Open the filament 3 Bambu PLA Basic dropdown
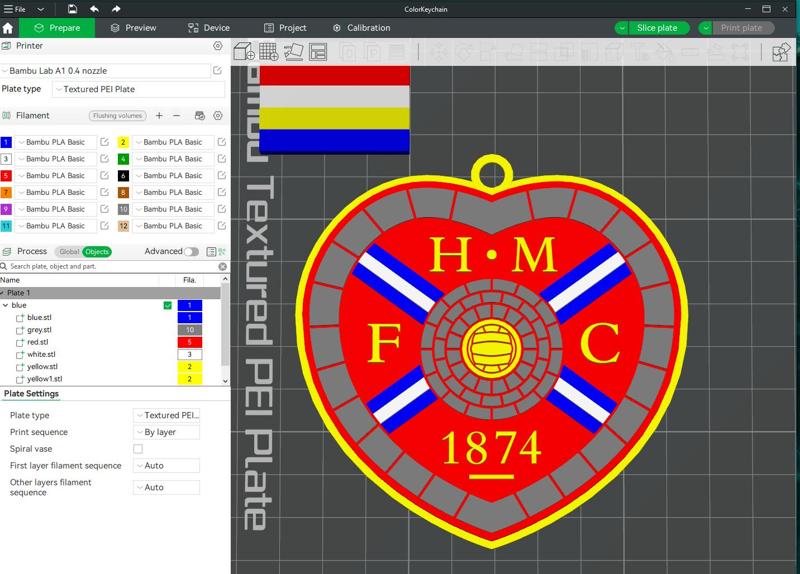Screen dimensions: 800x574 55,159
